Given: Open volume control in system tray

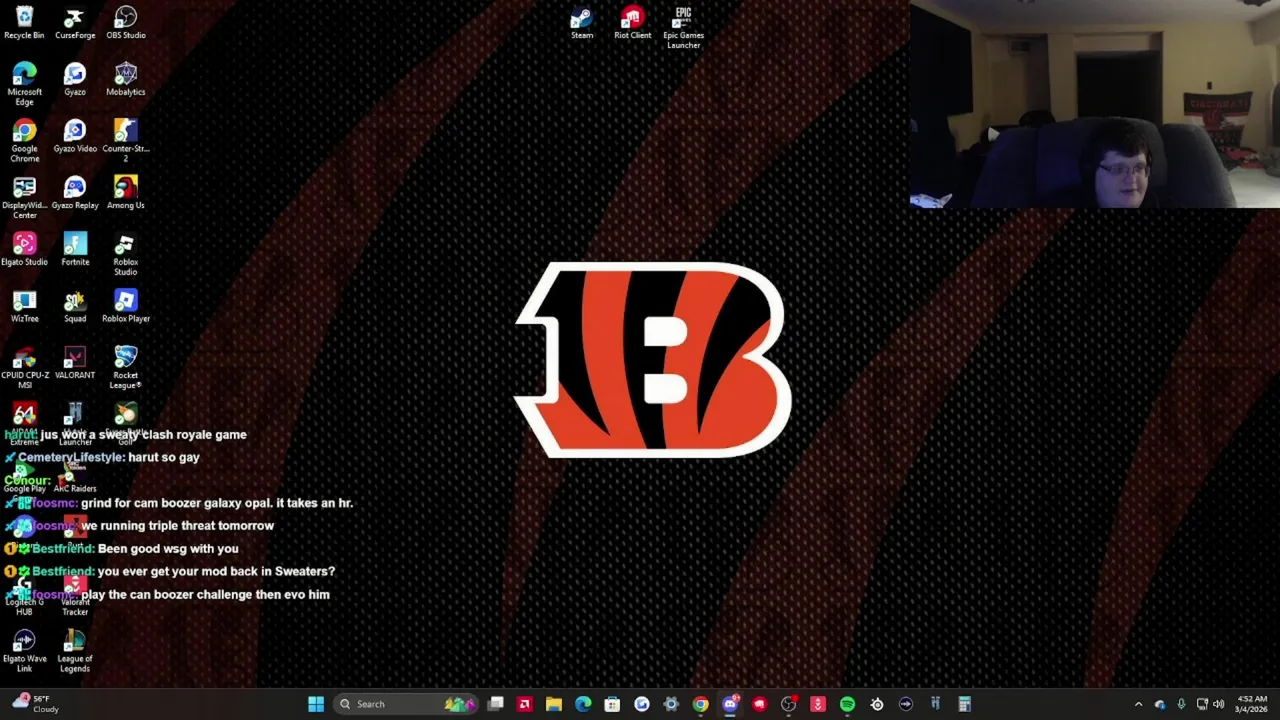Looking at the screenshot, I should (1218, 704).
